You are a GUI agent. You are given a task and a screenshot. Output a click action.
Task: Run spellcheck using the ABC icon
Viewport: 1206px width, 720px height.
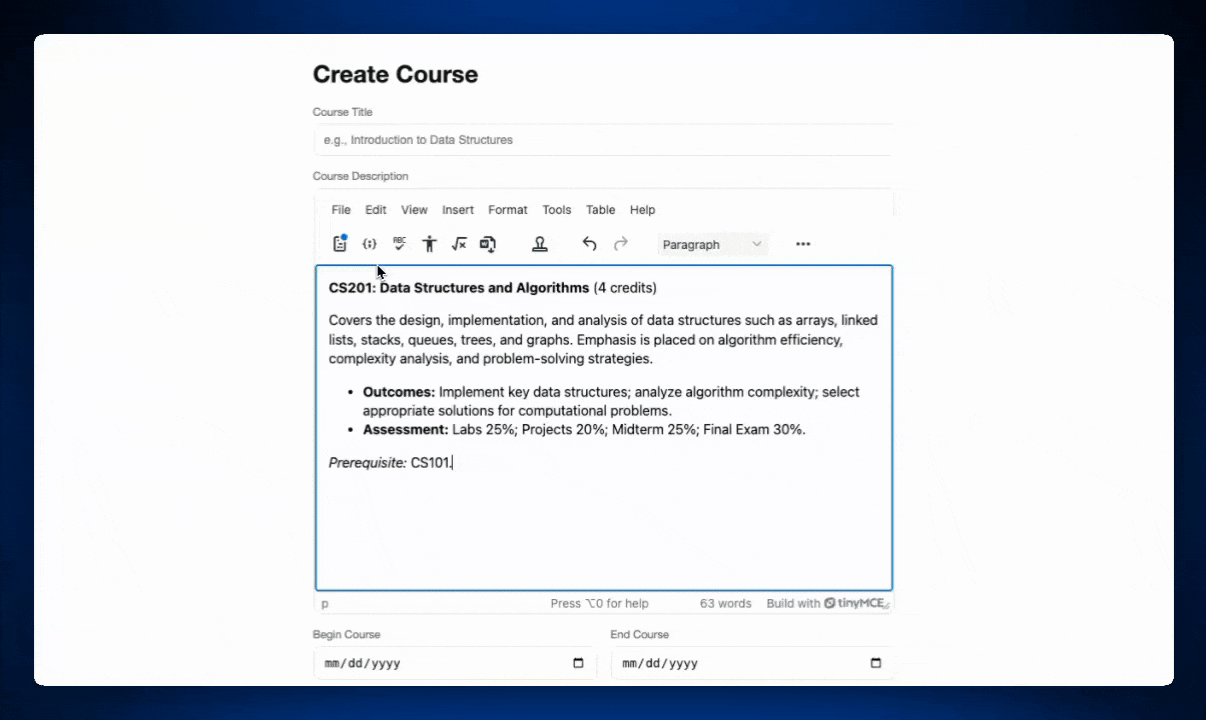pos(399,244)
